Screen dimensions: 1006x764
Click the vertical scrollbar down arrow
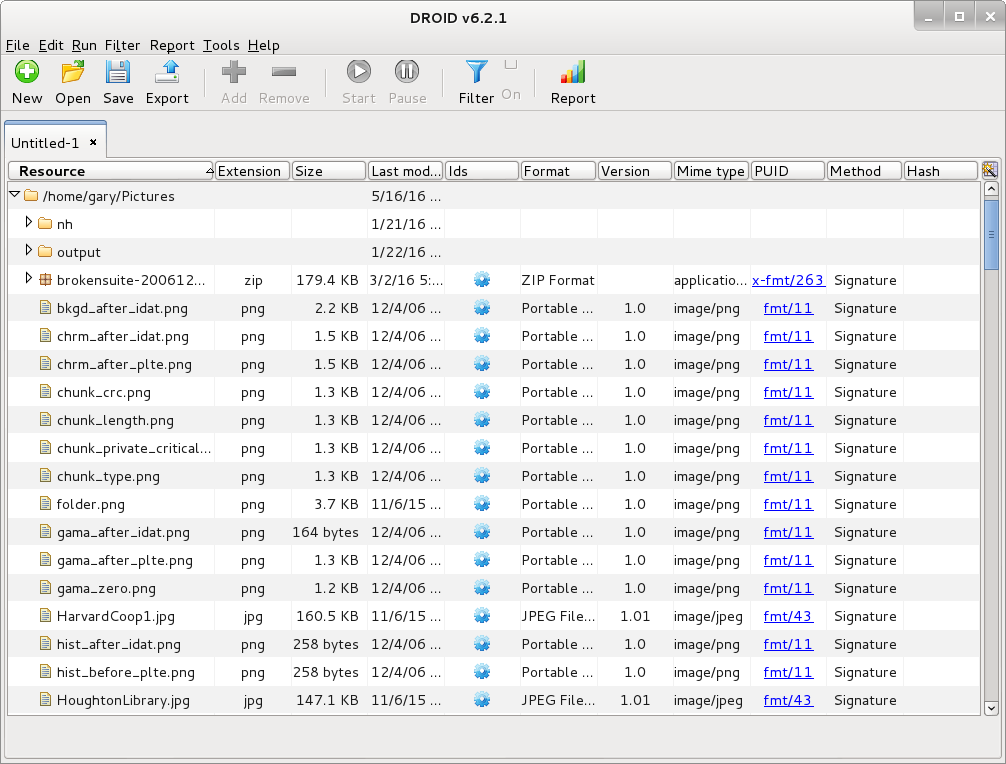click(x=991, y=707)
